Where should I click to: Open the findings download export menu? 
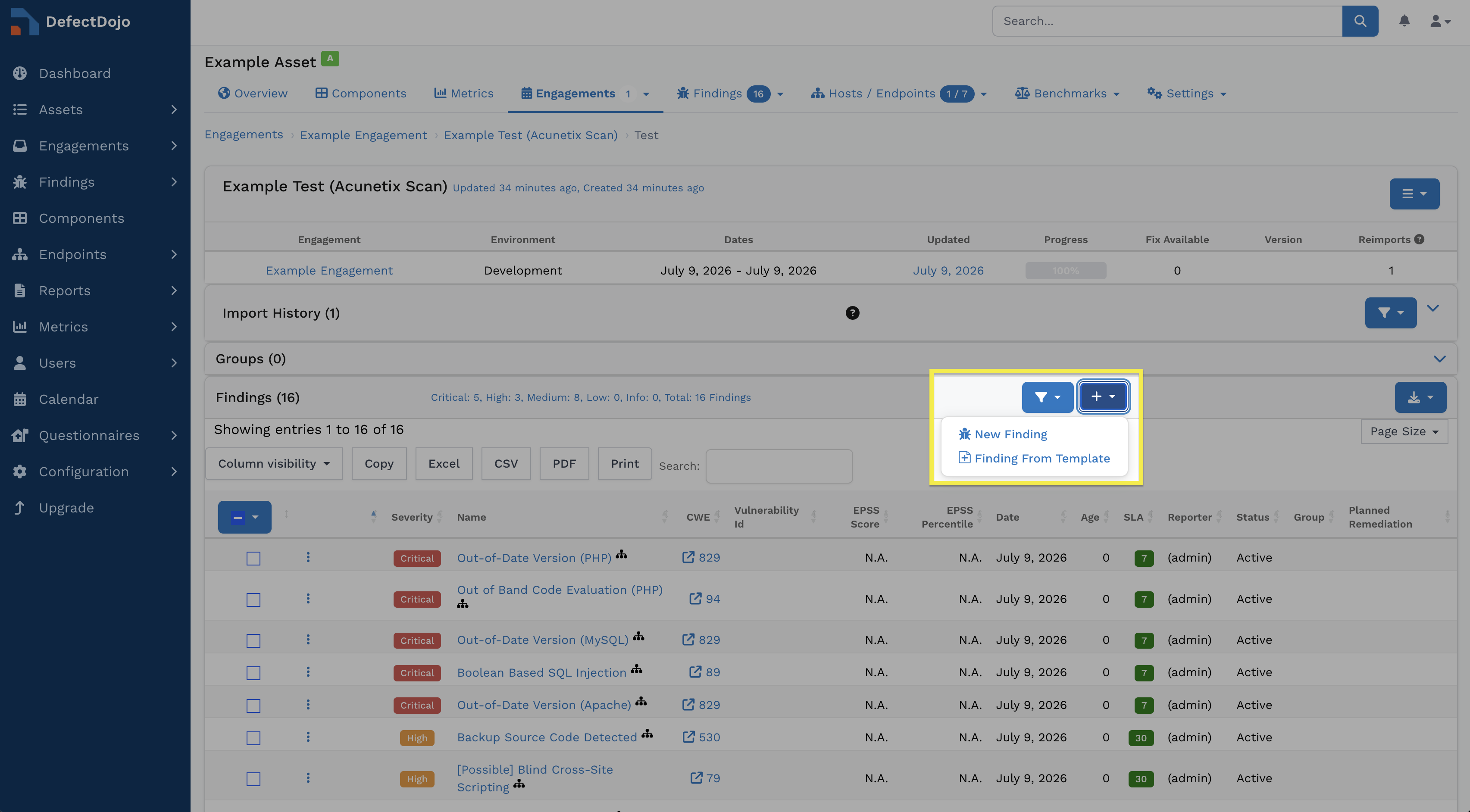point(1420,397)
